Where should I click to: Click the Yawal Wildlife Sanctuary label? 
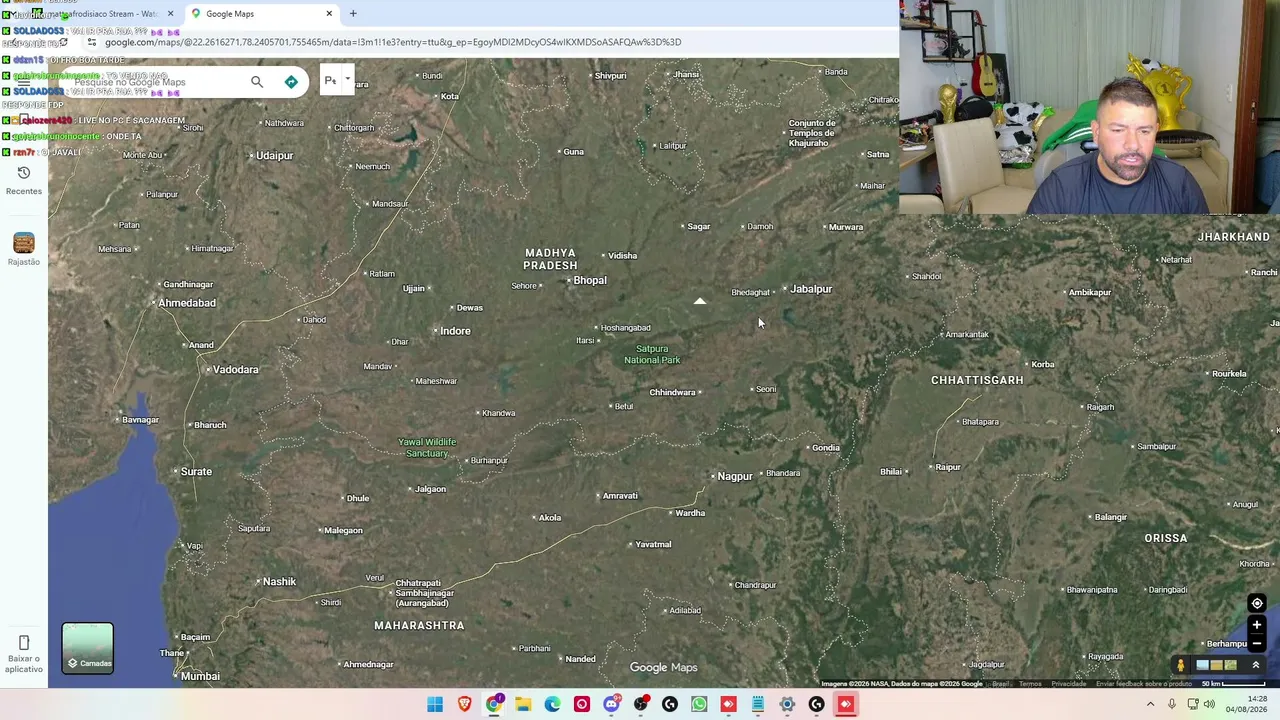click(427, 447)
